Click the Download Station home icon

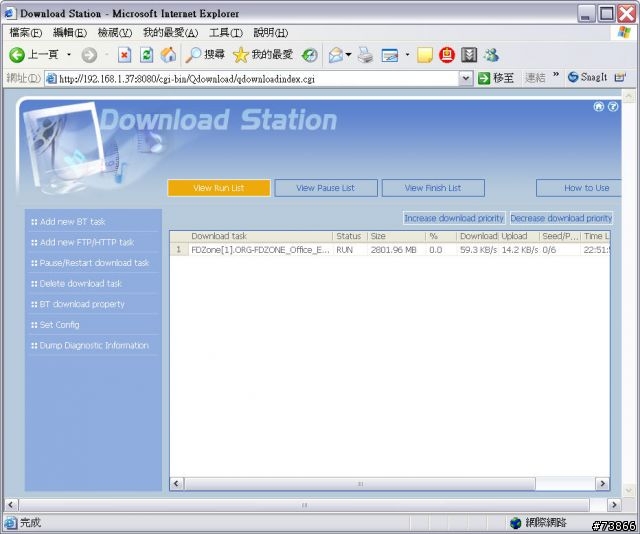coord(598,107)
